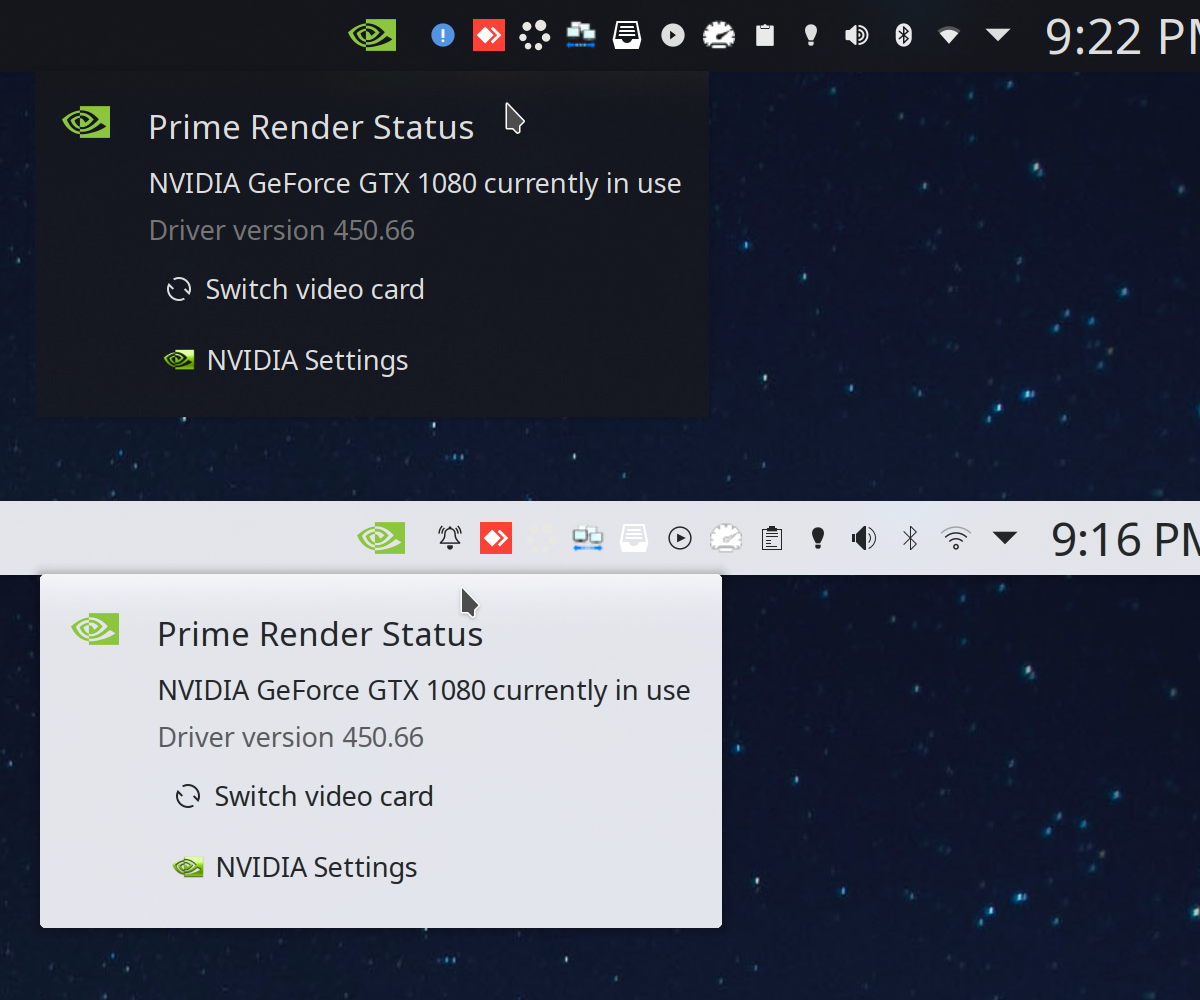Image resolution: width=1200 pixels, height=1000 pixels.
Task: Click the lightbulb brightness icon in light panel
Action: click(818, 539)
